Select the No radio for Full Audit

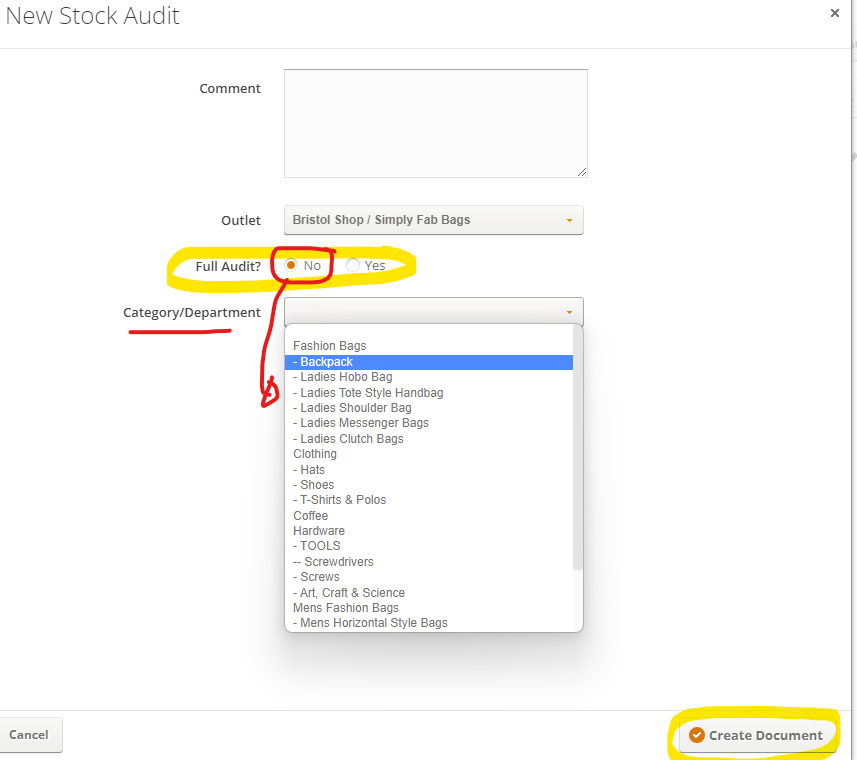(291, 265)
